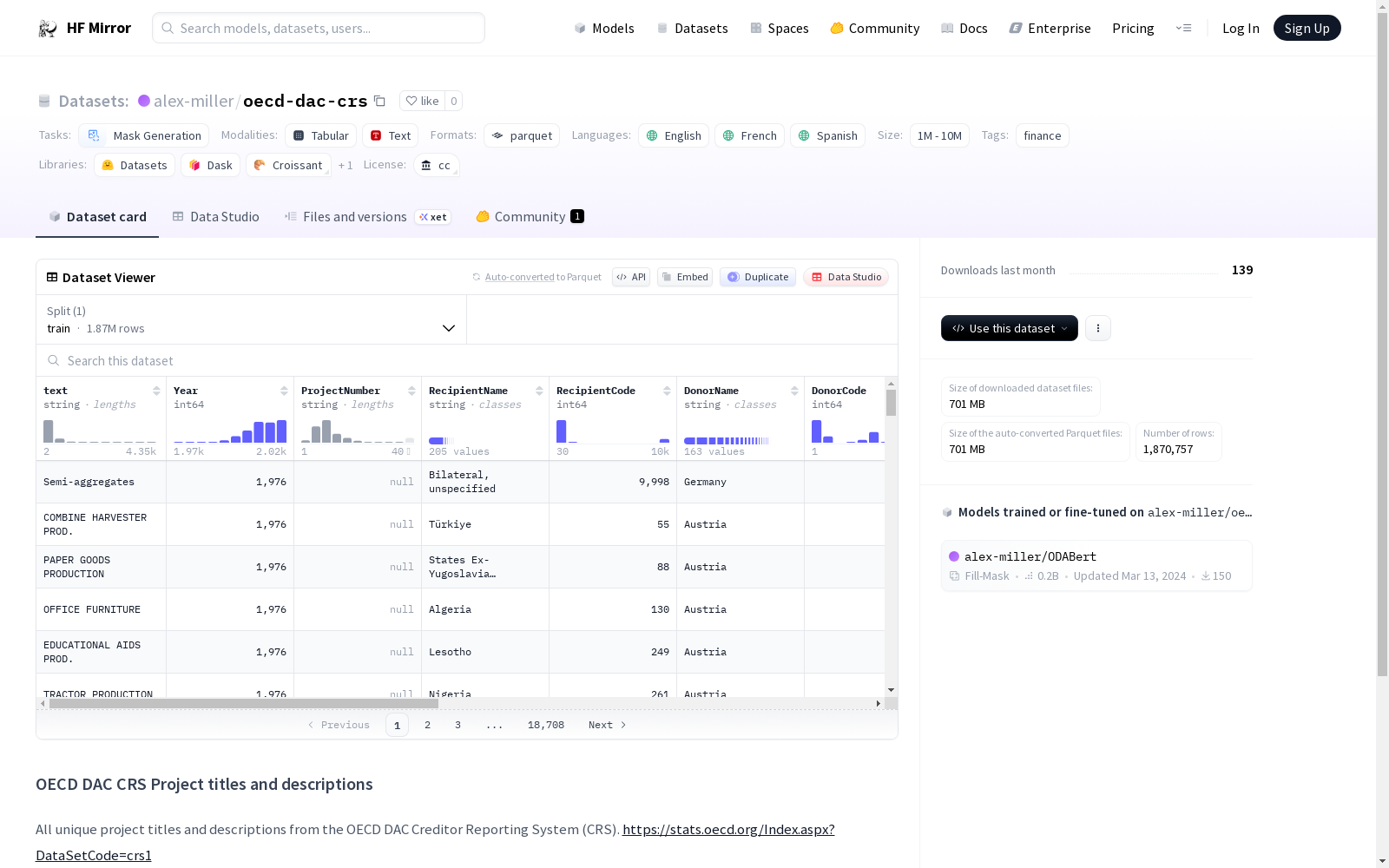Image resolution: width=1389 pixels, height=868 pixels.
Task: Click the Embed button
Action: click(x=685, y=277)
